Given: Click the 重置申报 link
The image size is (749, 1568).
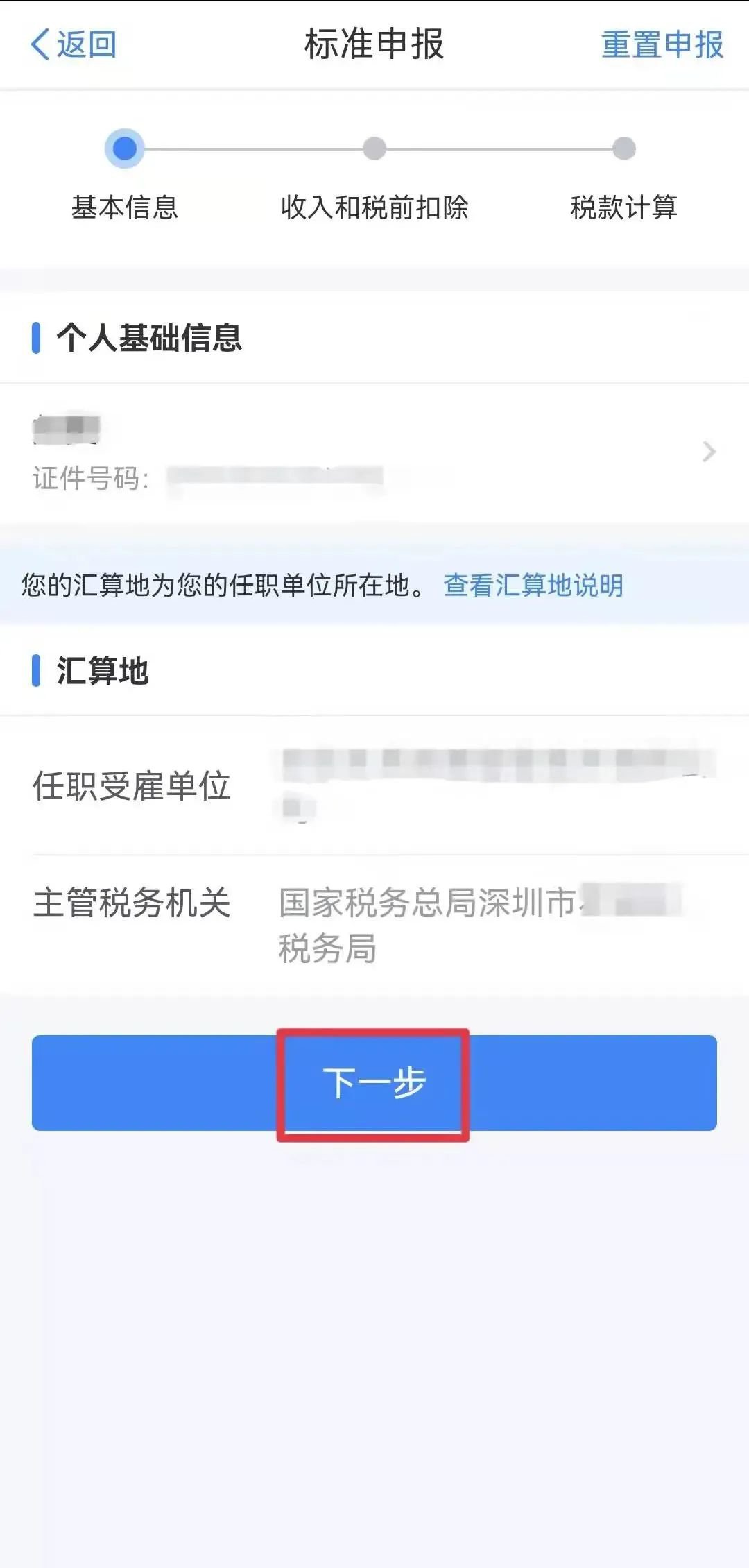Looking at the screenshot, I should [x=662, y=44].
